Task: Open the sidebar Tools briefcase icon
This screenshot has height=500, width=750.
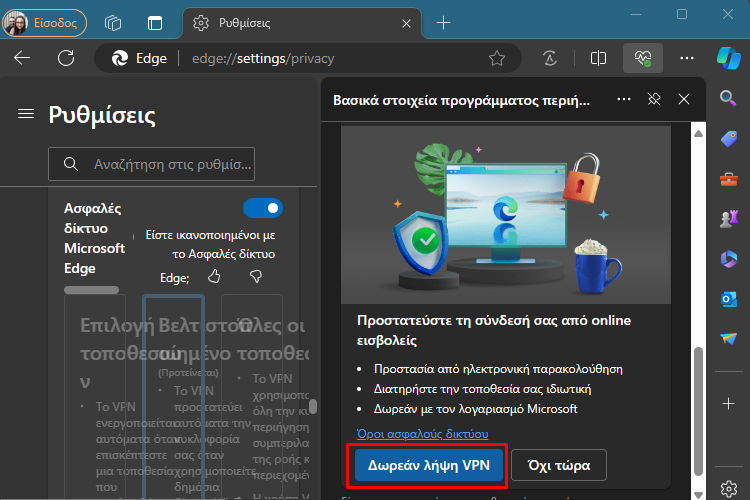Action: (728, 179)
